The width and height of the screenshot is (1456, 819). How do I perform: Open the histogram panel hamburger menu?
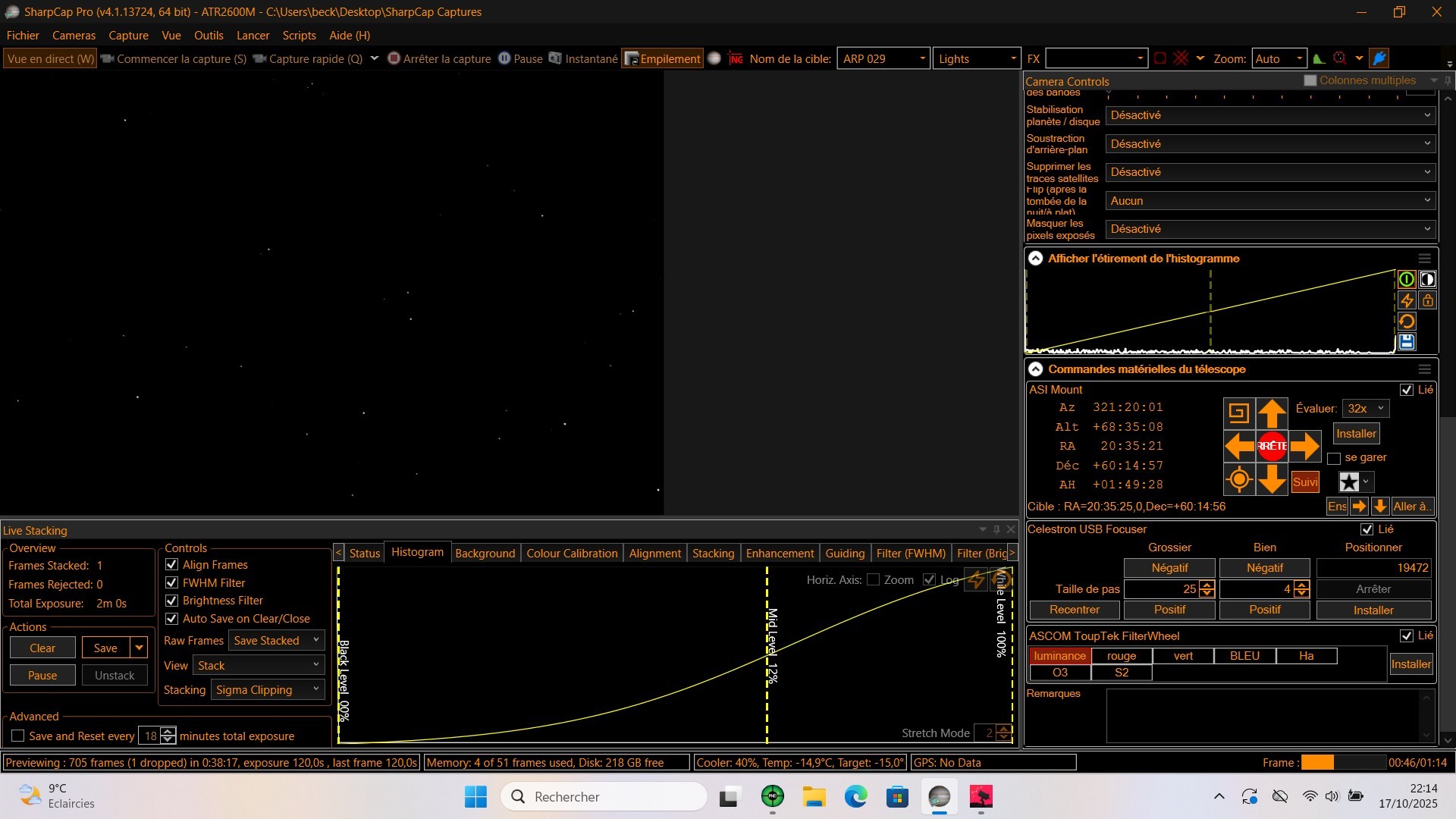pyautogui.click(x=1424, y=259)
